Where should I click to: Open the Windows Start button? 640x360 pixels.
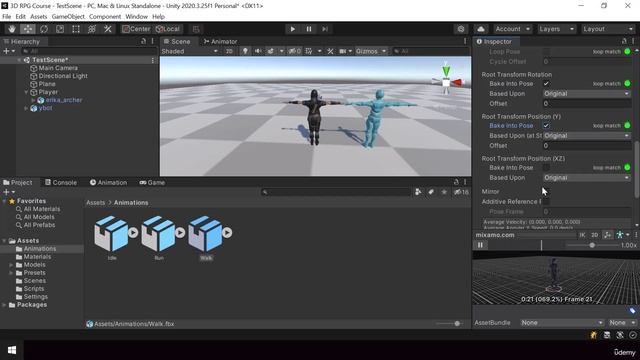(x=12, y=350)
